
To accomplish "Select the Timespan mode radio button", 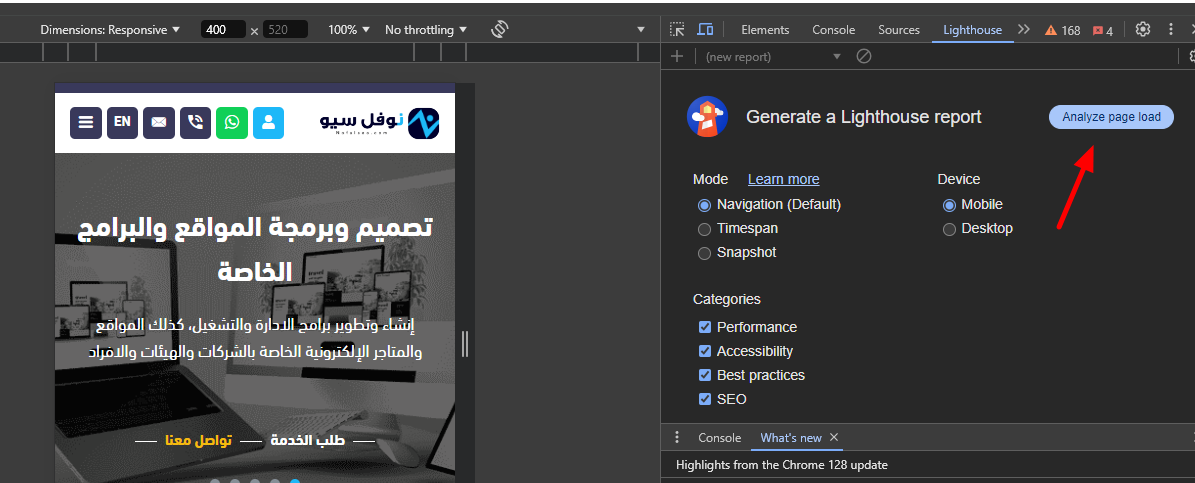I will click(x=705, y=229).
